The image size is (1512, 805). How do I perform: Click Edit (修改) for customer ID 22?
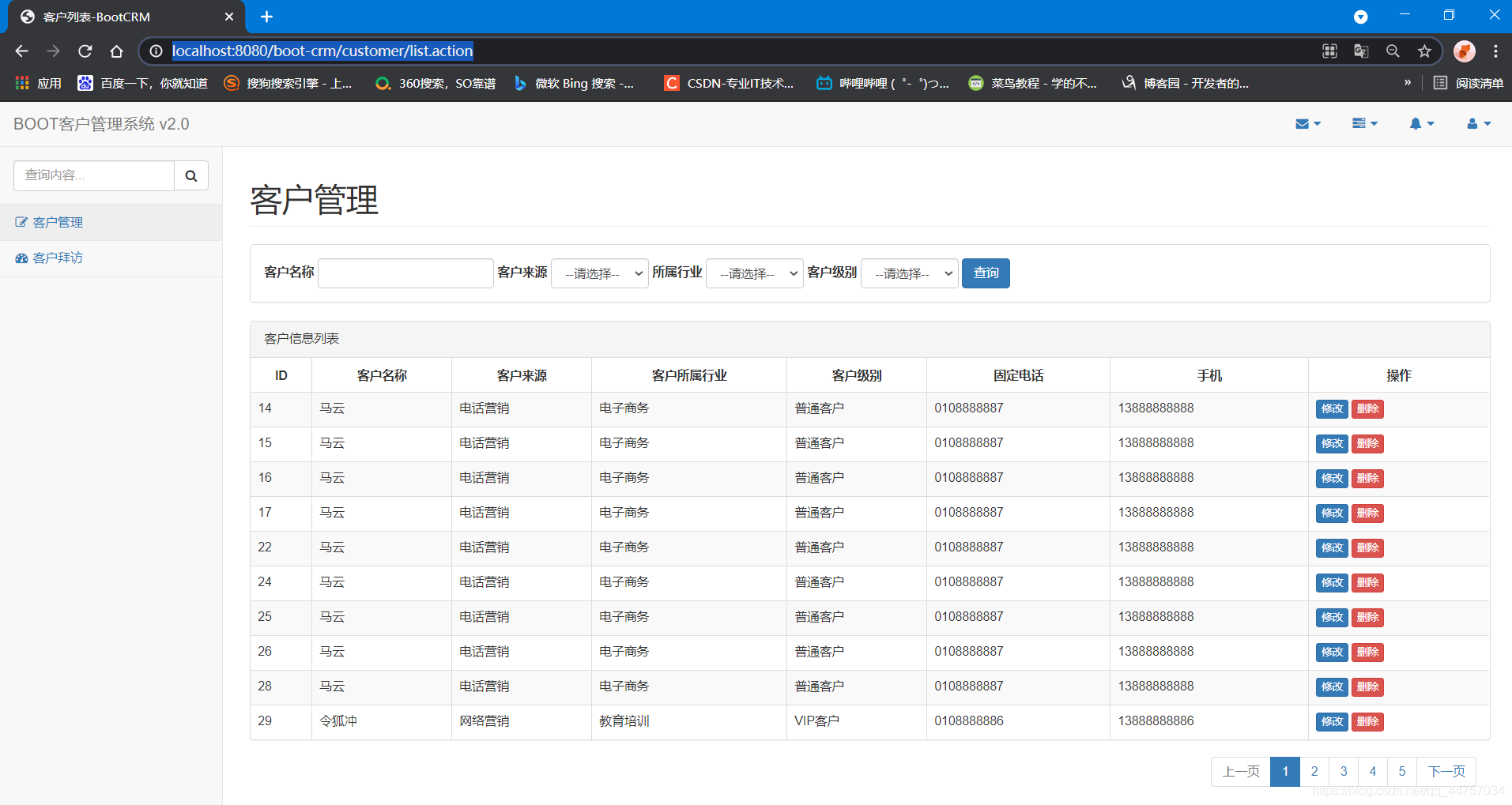1332,548
